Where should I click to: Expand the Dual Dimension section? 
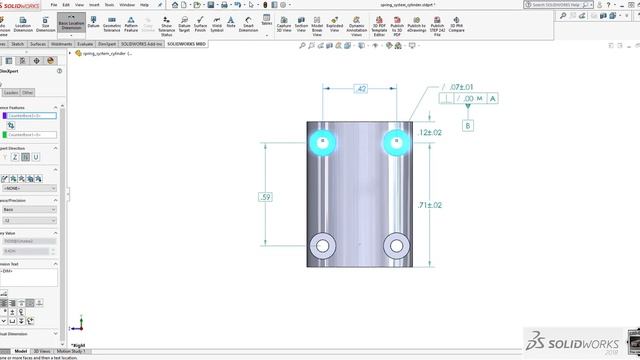click(56, 334)
